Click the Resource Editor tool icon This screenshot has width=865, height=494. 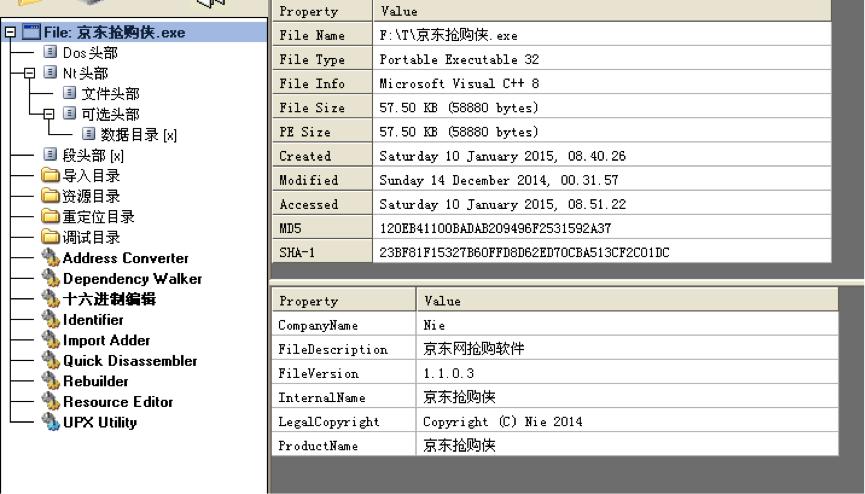click(50, 402)
